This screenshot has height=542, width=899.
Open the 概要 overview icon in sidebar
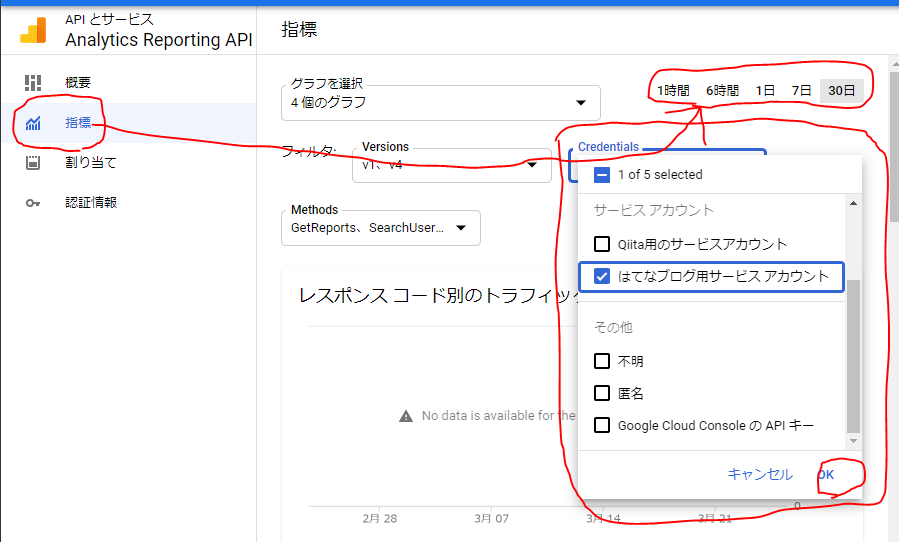(x=33, y=83)
